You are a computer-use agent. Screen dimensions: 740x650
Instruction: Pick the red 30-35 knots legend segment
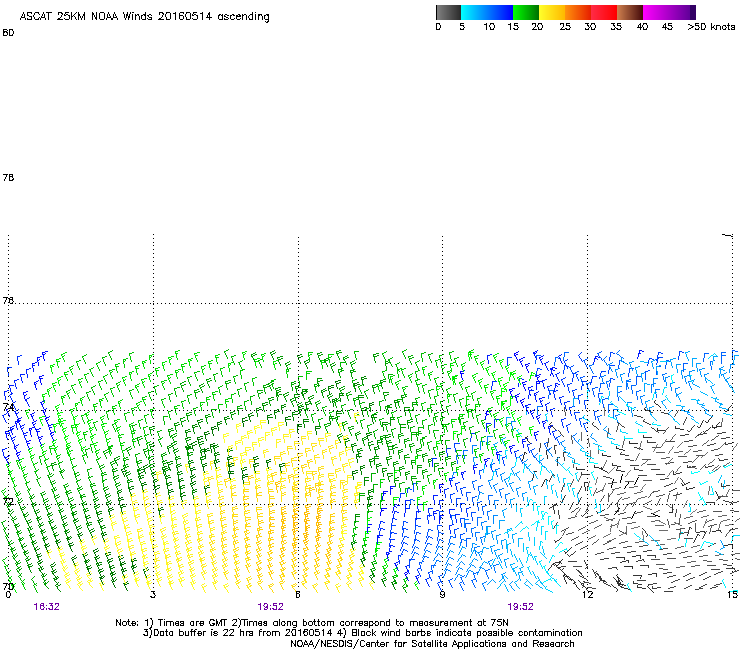point(604,12)
